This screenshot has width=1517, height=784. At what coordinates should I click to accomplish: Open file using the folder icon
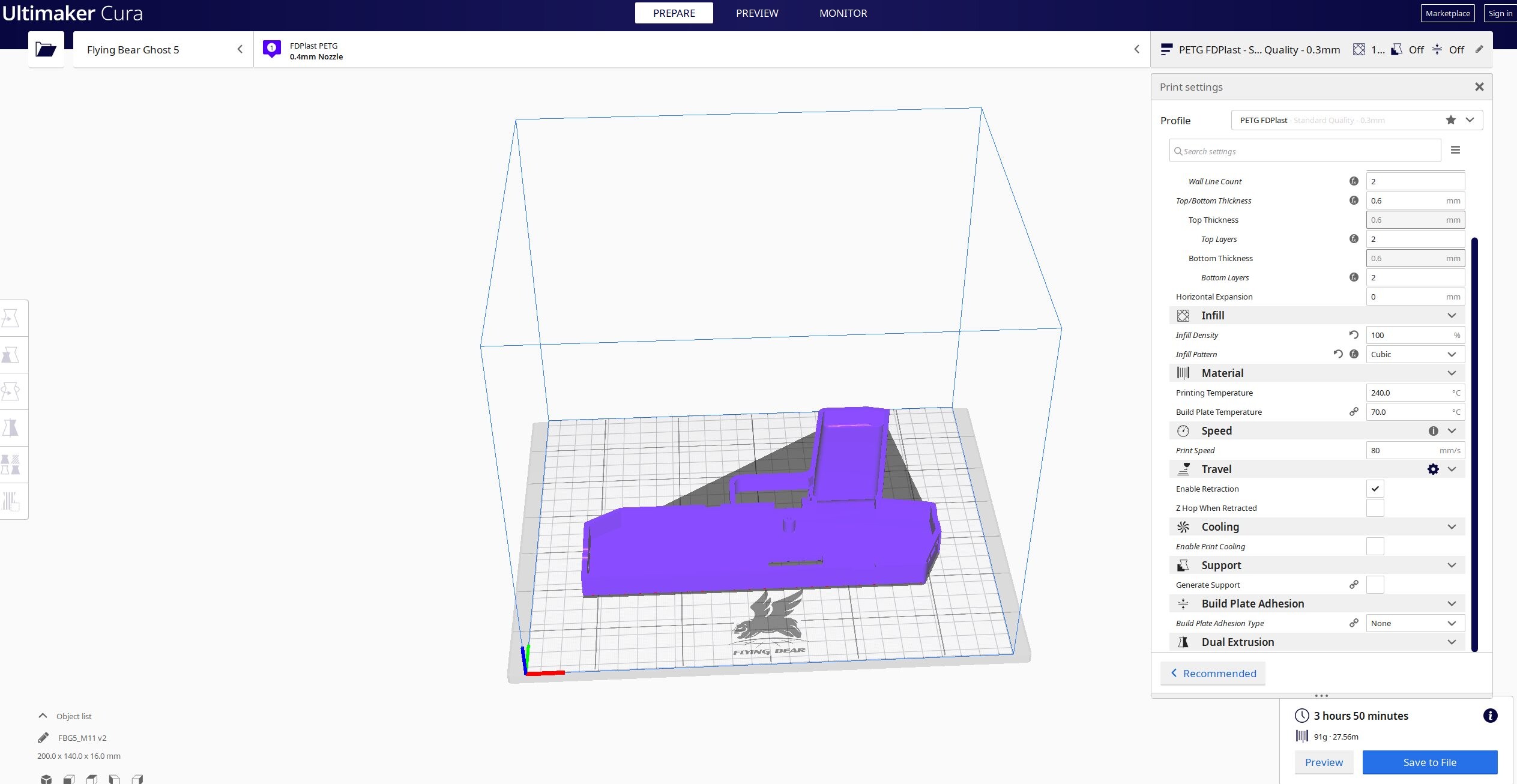tap(46, 49)
